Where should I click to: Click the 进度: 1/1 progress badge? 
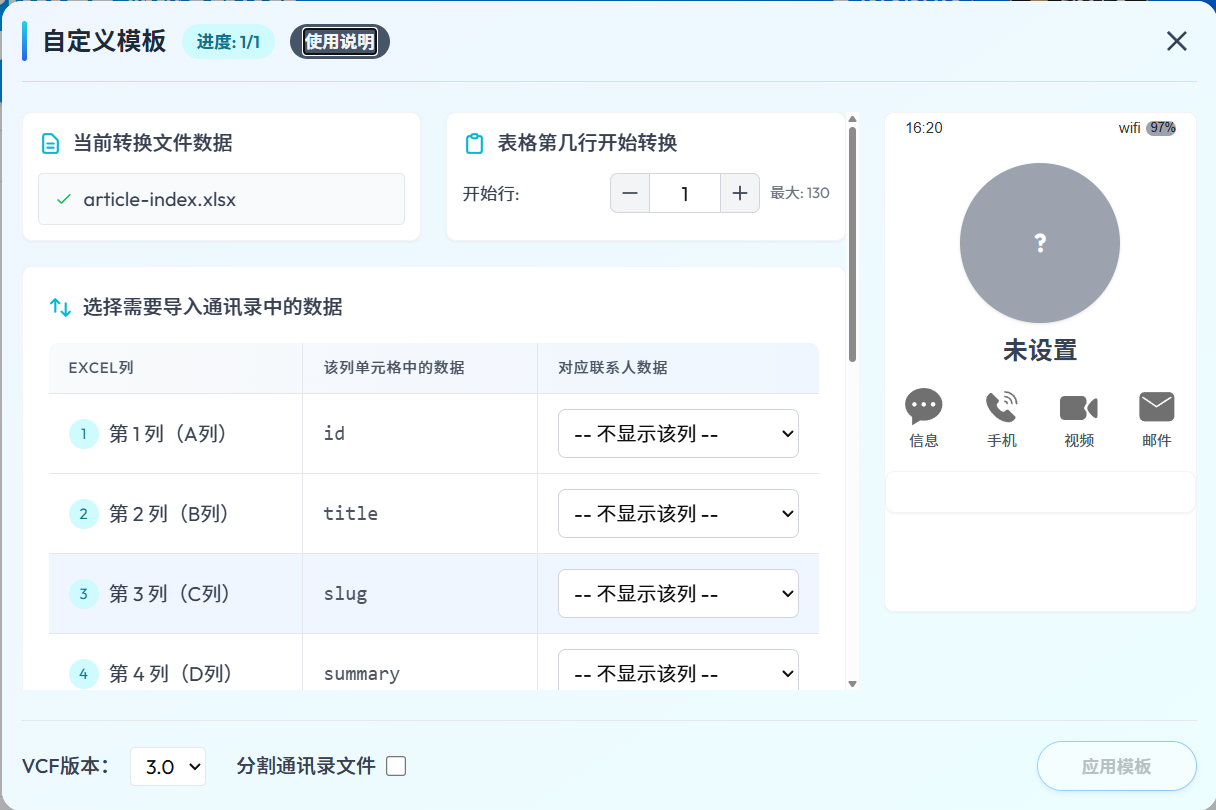228,42
